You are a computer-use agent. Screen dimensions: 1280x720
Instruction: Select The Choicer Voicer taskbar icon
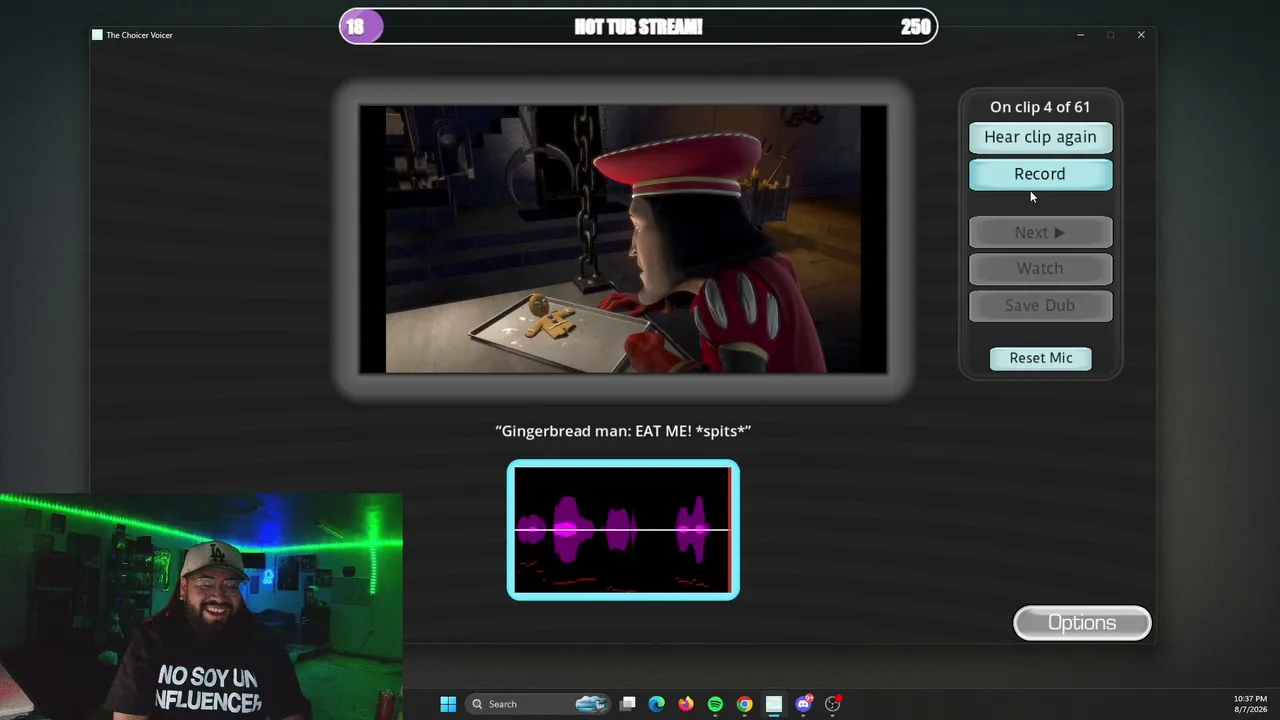coord(774,704)
